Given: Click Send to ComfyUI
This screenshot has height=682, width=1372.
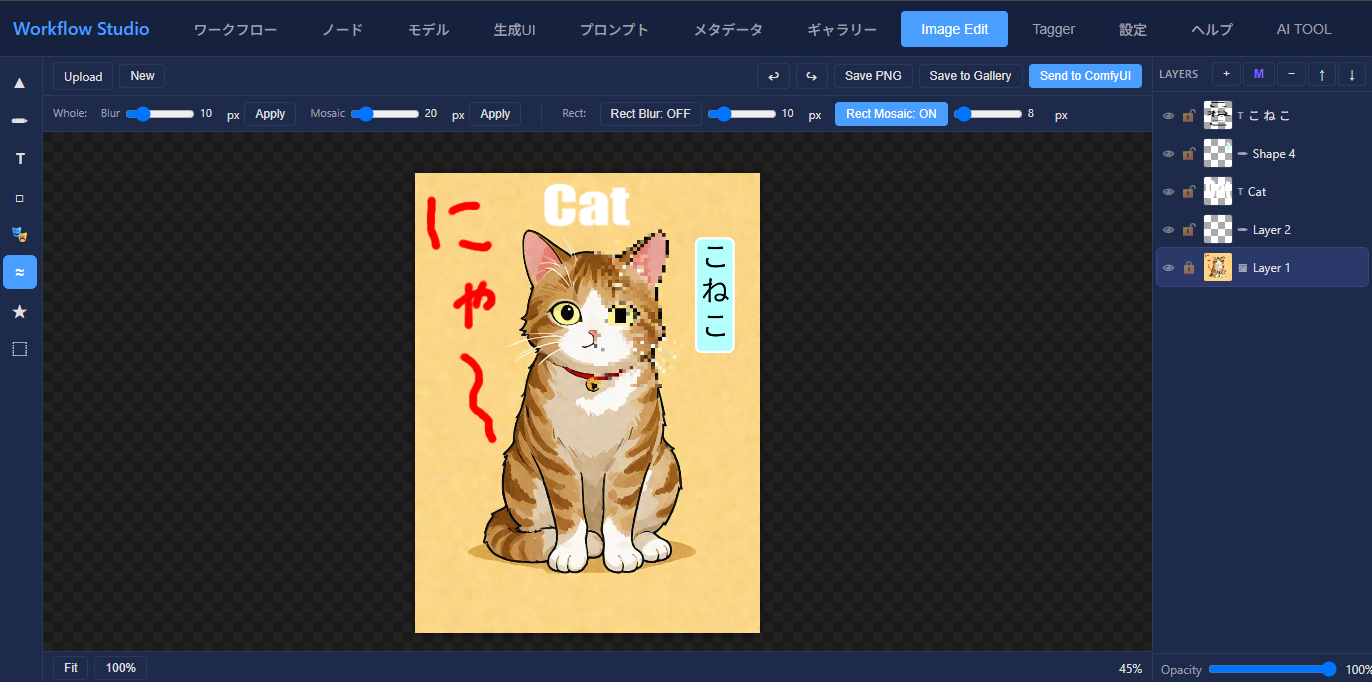Looking at the screenshot, I should pyautogui.click(x=1085, y=76).
